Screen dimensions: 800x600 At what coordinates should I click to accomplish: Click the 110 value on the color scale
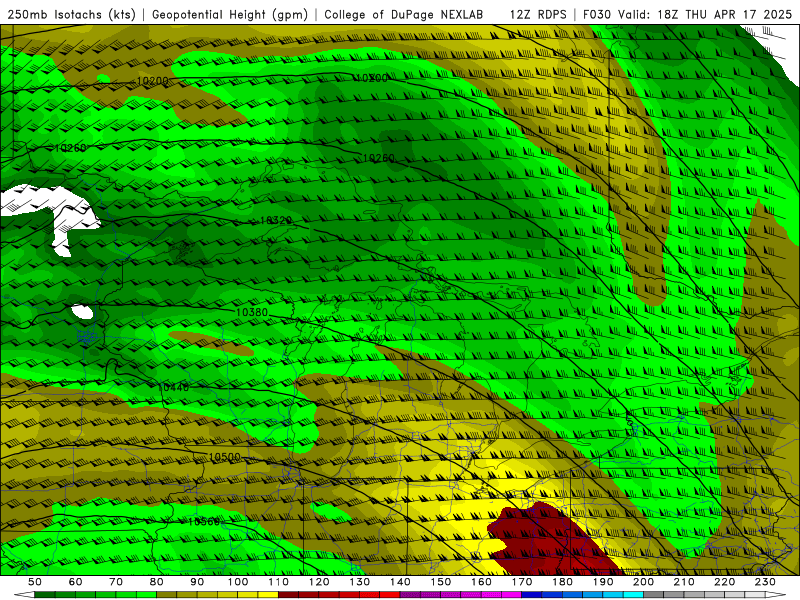279,582
